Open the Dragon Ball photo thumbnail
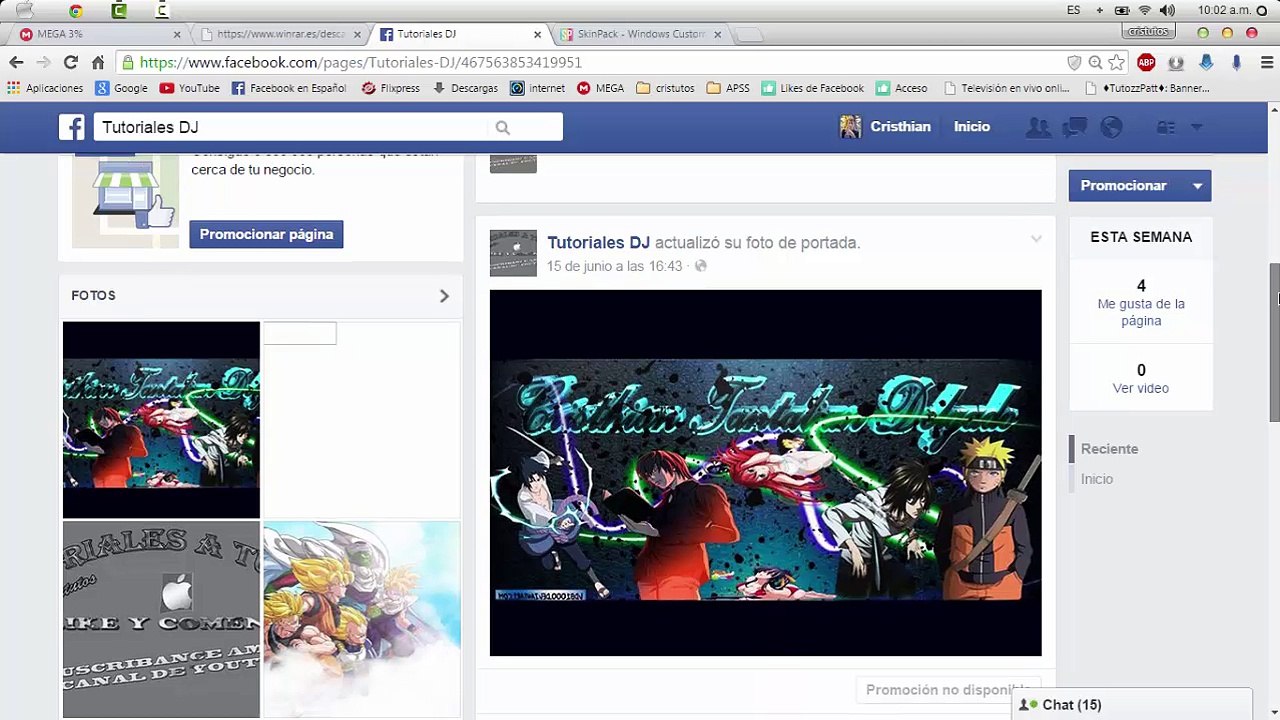 [362, 620]
